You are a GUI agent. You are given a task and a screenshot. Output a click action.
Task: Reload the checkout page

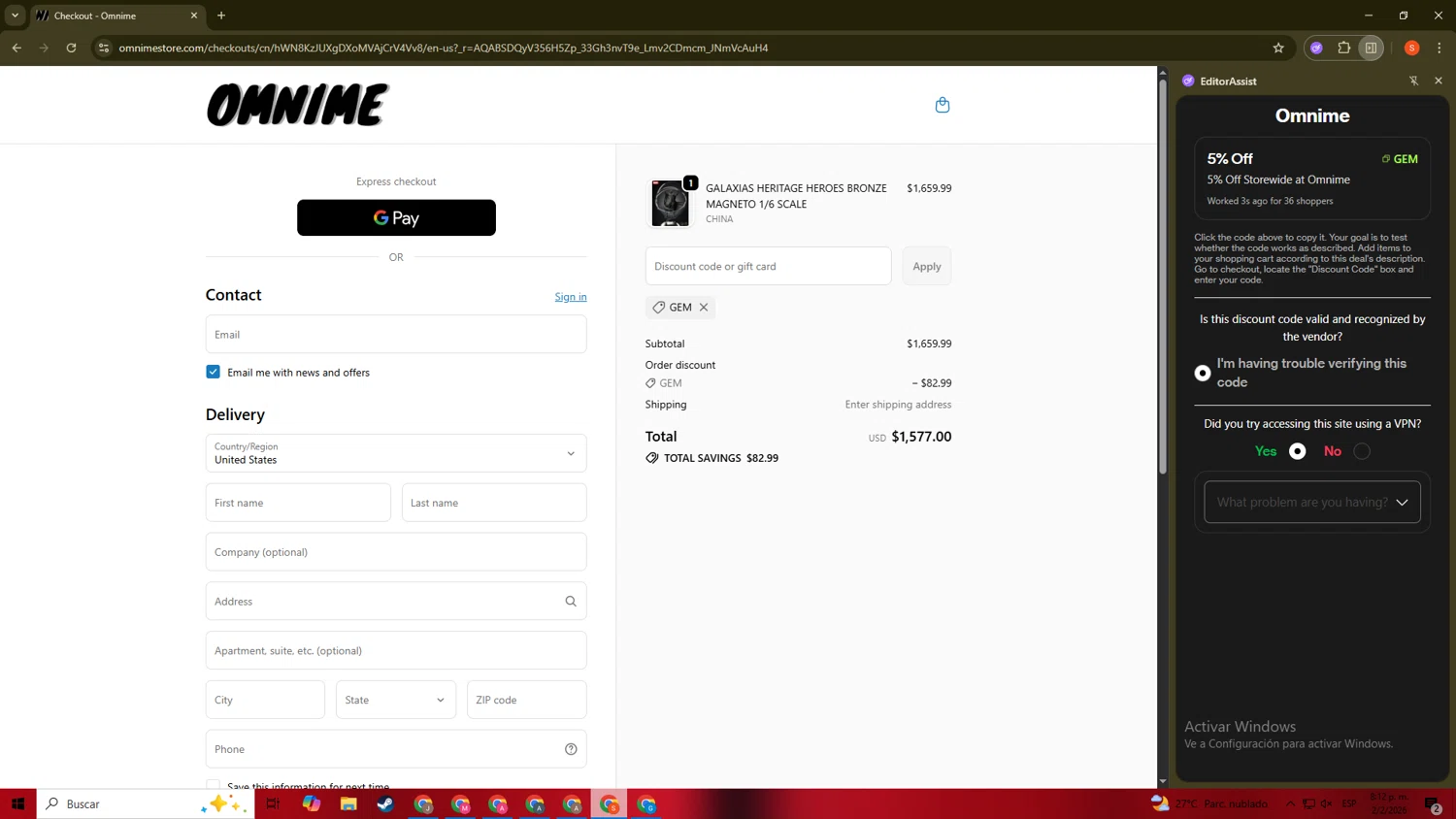(x=71, y=48)
